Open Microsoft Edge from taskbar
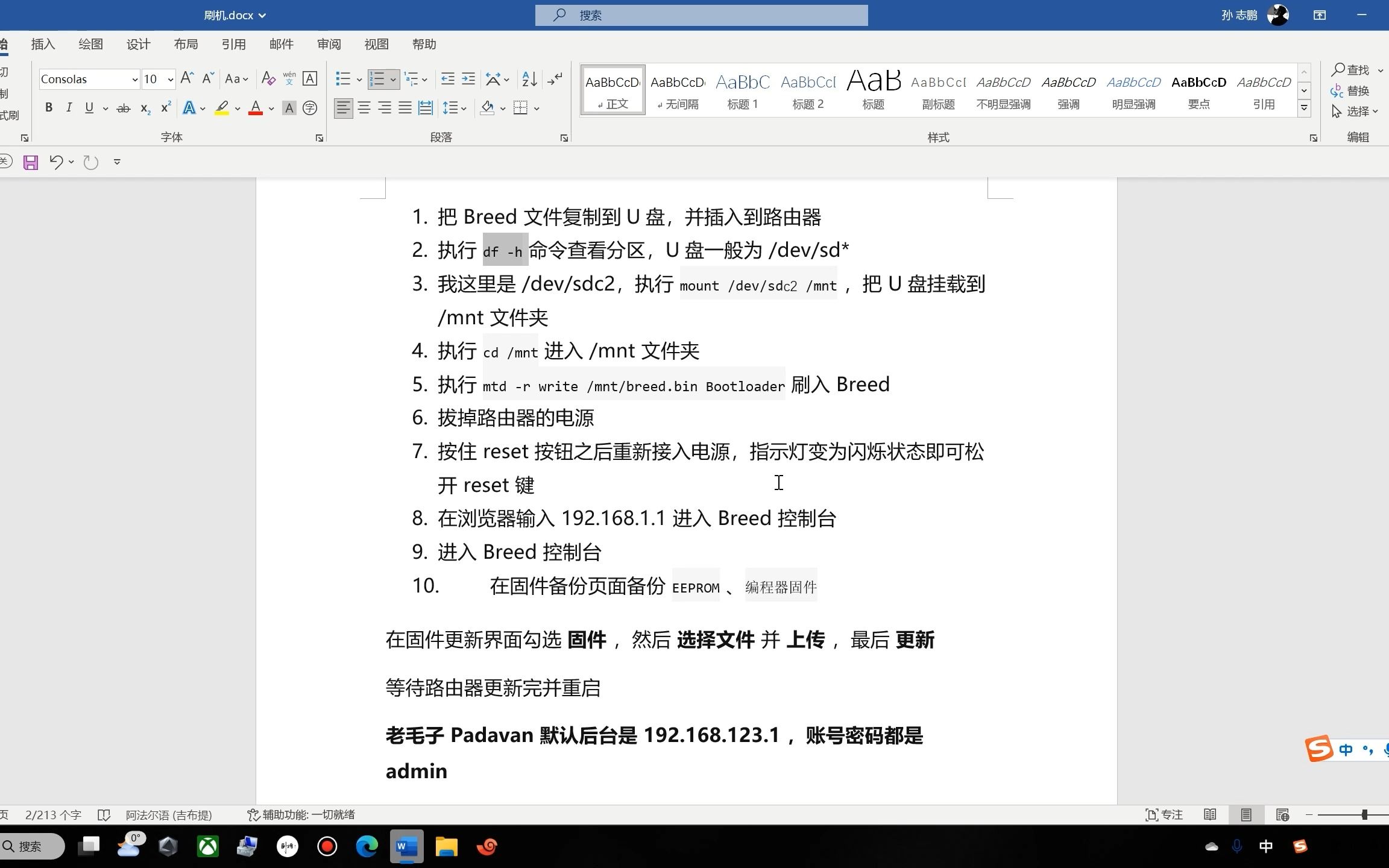1389x868 pixels. coord(367,846)
